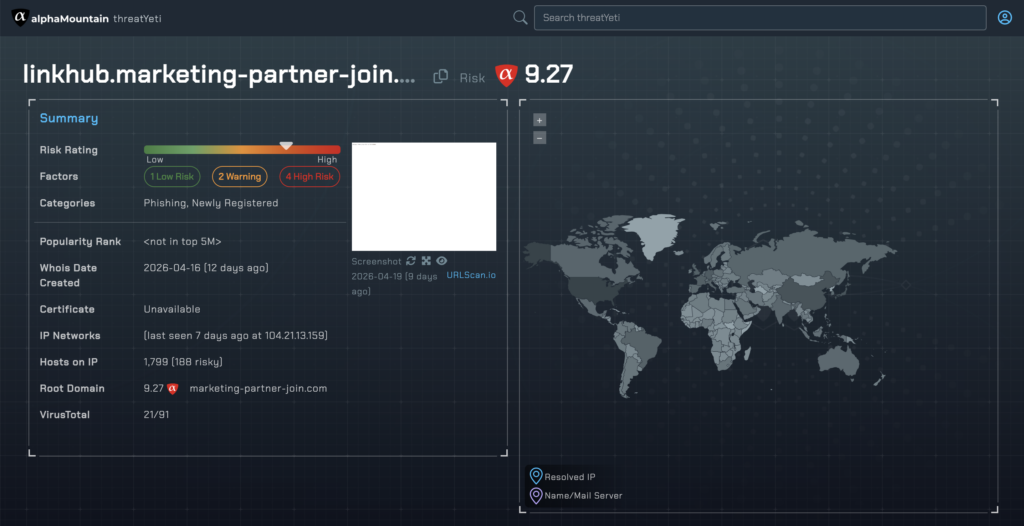Viewport: 1024px width, 526px height.
Task: Click the red risk shield beside 9.27
Action: click(505, 76)
